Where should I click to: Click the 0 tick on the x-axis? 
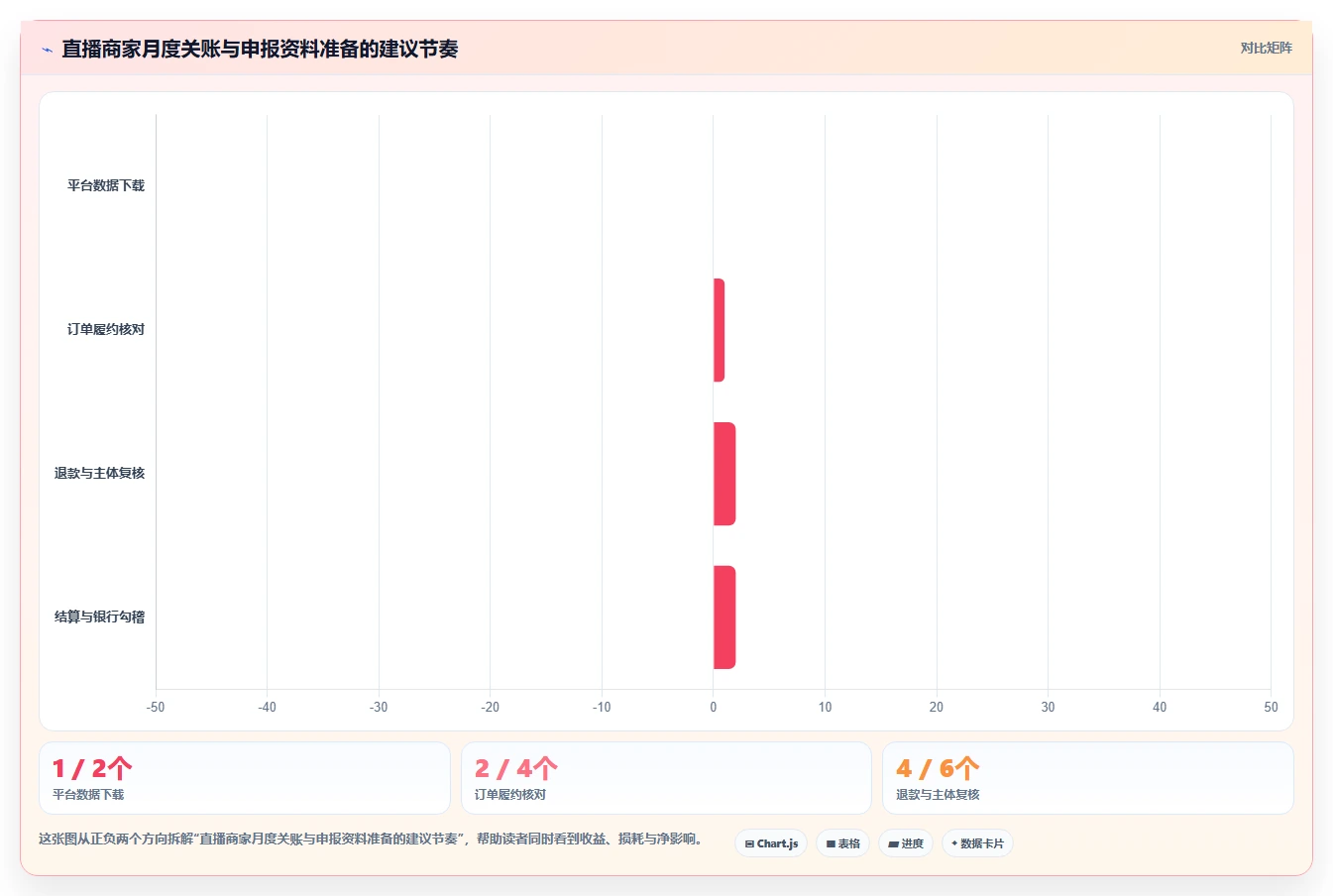pos(714,707)
